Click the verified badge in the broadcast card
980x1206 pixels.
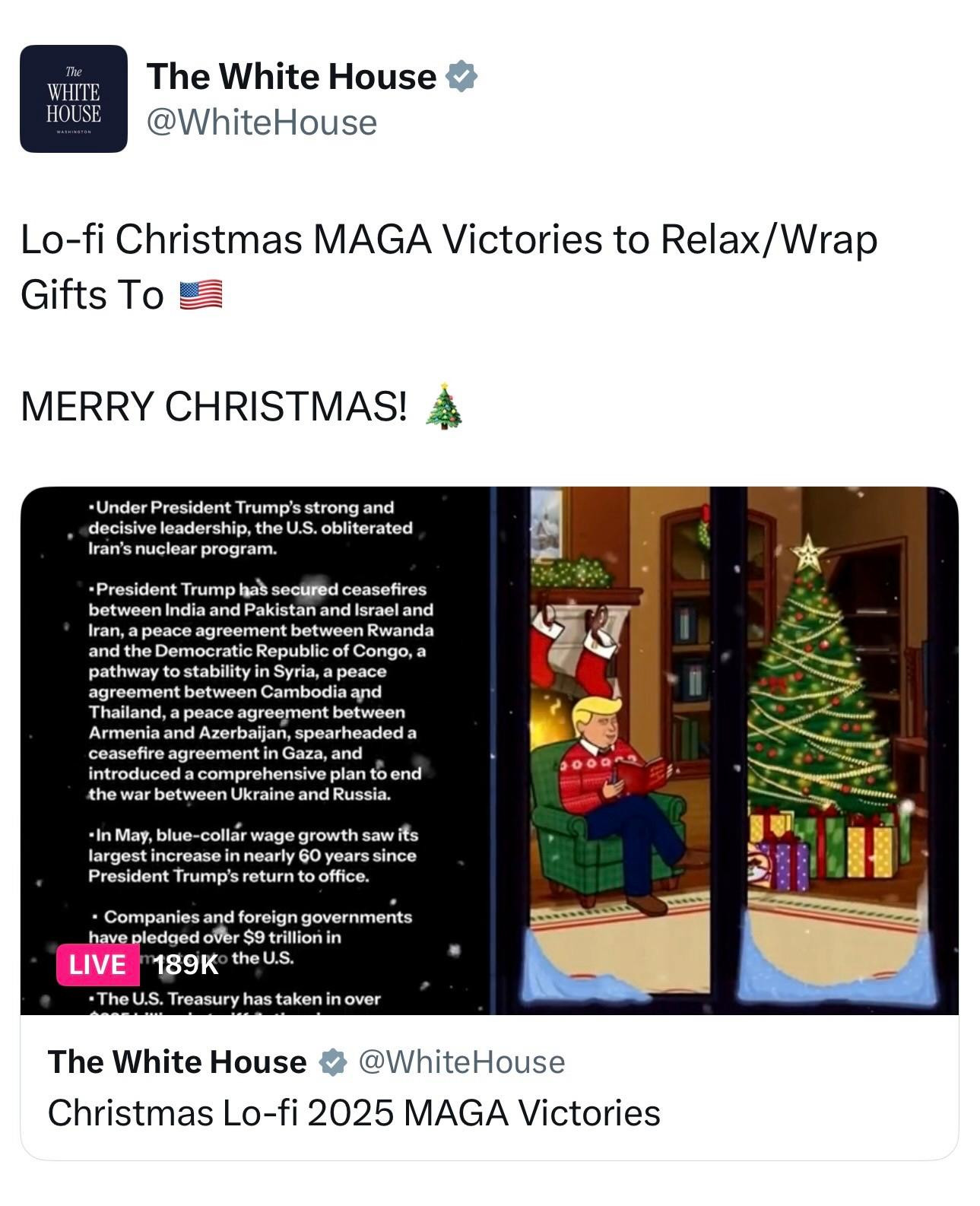(x=332, y=1062)
